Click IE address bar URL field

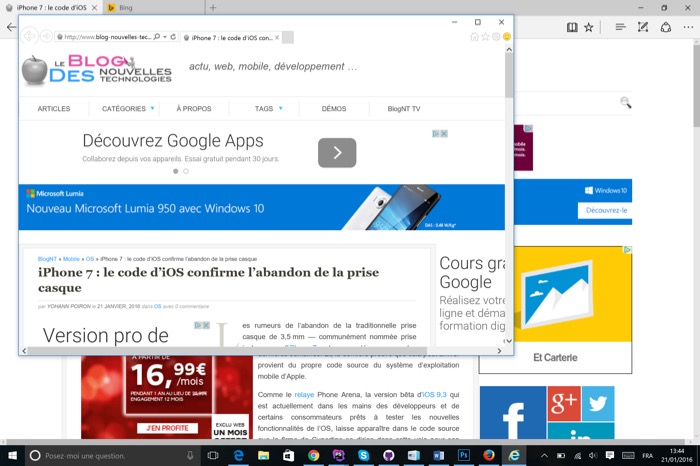107,37
